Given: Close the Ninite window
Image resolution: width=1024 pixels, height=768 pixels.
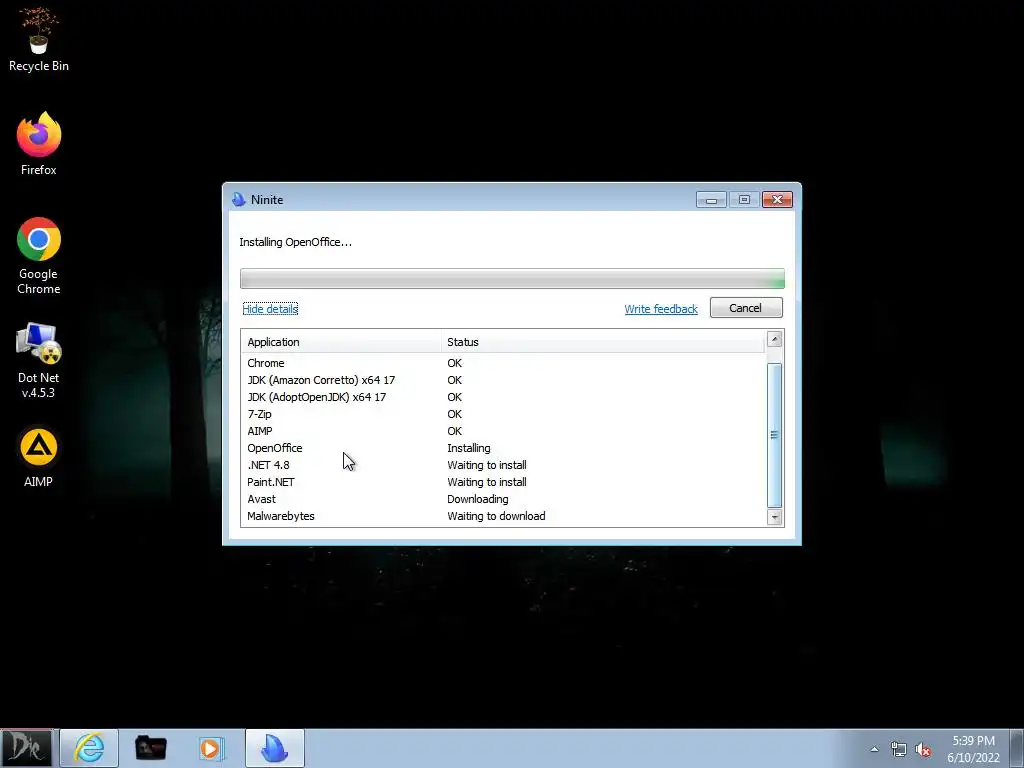Looking at the screenshot, I should pos(777,200).
